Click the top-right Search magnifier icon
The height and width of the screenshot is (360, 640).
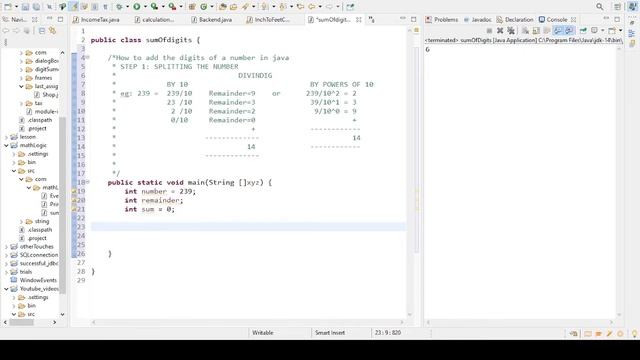pyautogui.click(x=600, y=7)
